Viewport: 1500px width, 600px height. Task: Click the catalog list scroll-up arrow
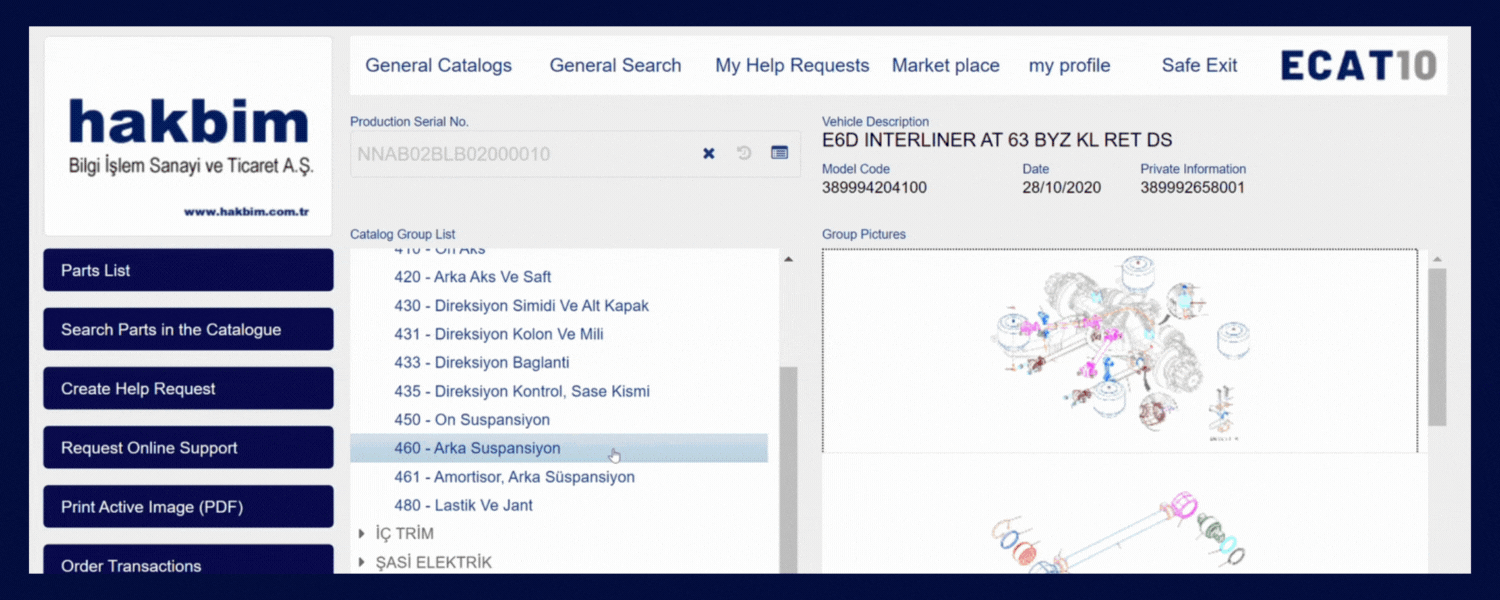pos(788,260)
